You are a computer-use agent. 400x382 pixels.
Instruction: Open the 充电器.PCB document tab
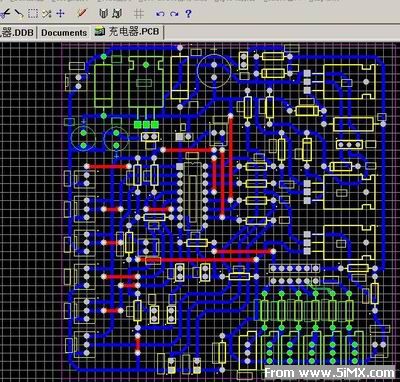click(127, 32)
